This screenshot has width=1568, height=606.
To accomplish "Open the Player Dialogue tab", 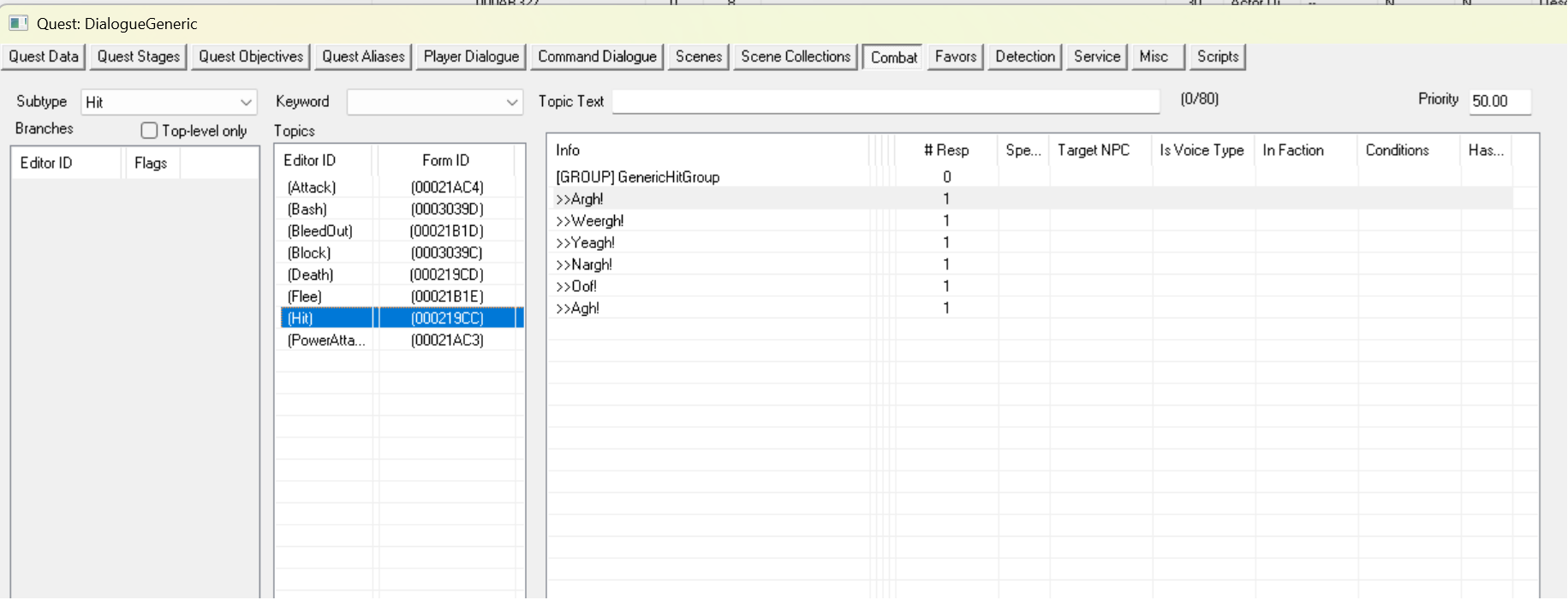I will pyautogui.click(x=471, y=56).
